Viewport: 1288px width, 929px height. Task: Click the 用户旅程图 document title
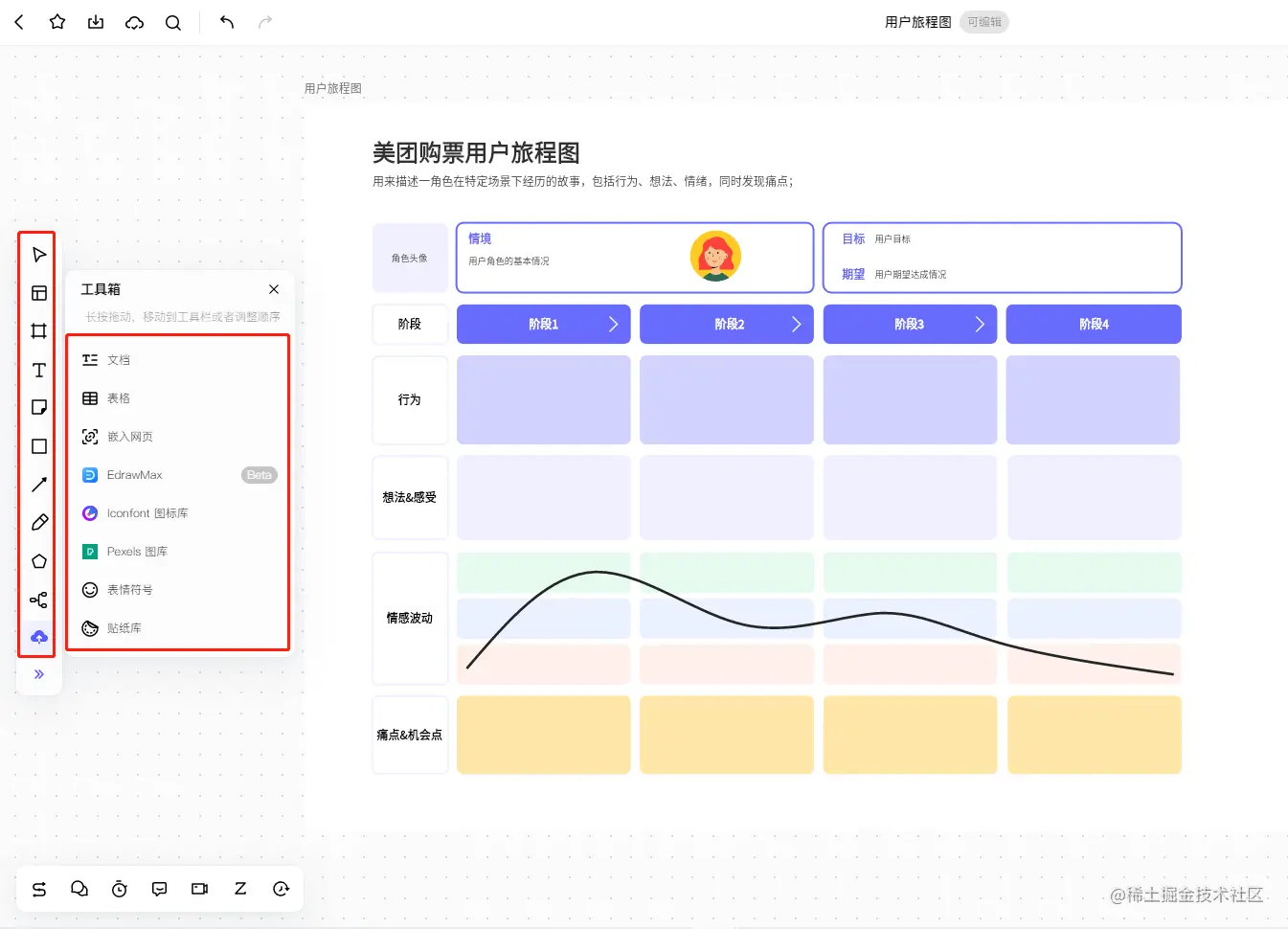click(917, 22)
